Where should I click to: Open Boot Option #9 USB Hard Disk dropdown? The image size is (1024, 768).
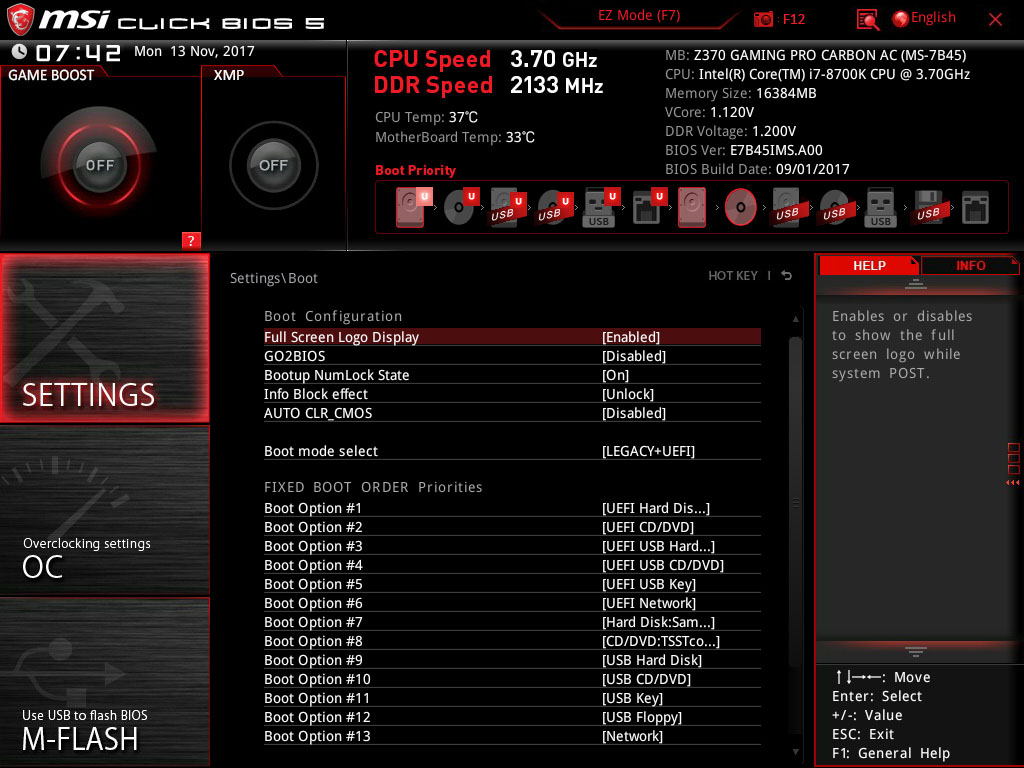pos(652,660)
